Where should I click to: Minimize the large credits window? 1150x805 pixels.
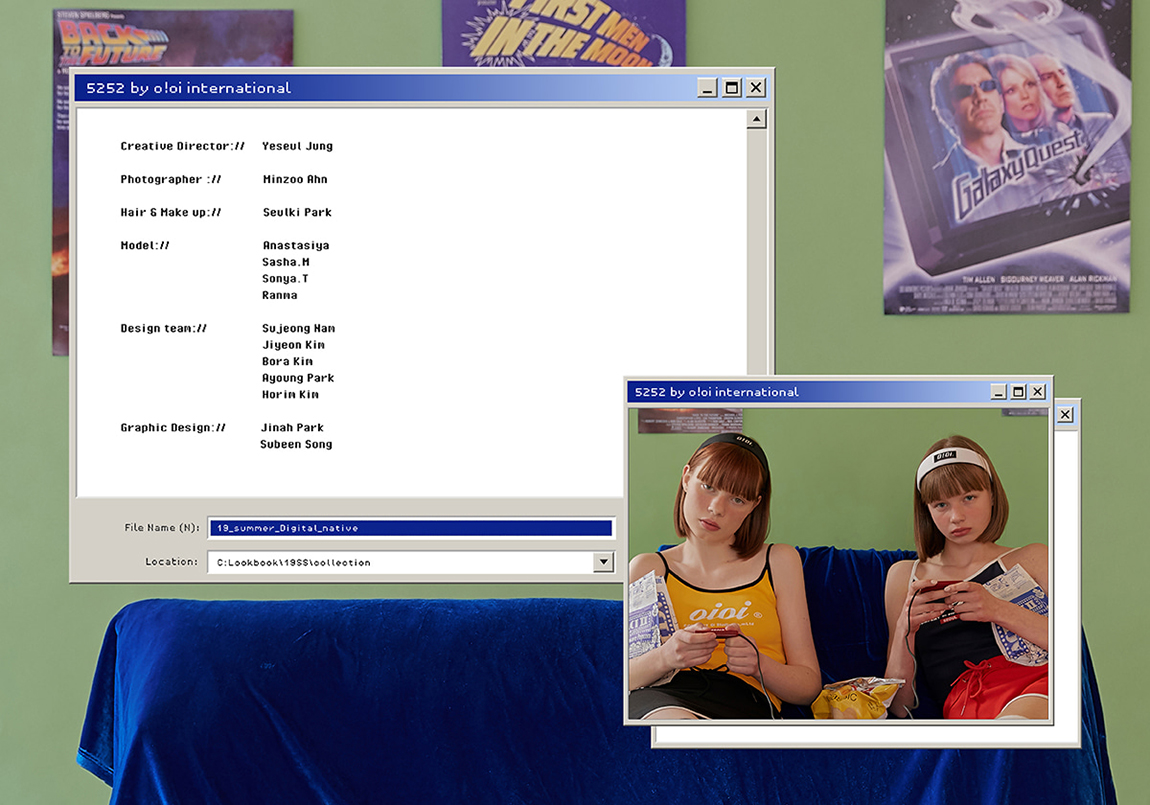[707, 89]
